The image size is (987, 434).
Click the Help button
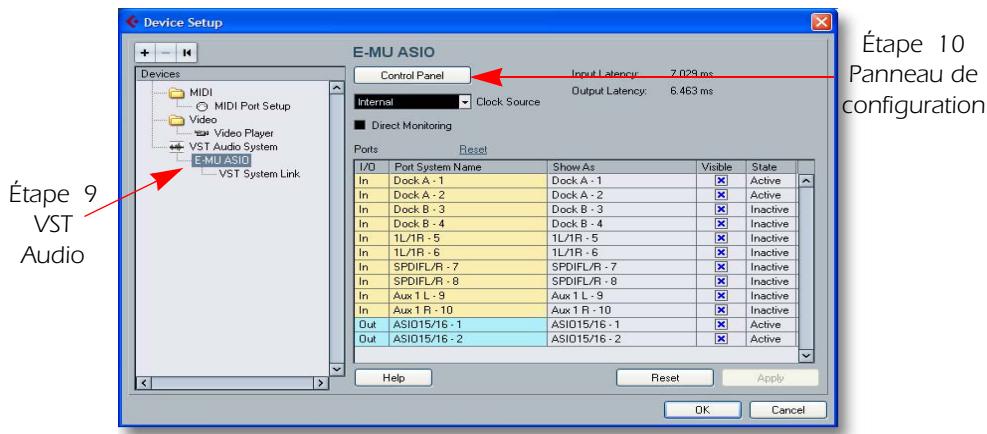393,378
